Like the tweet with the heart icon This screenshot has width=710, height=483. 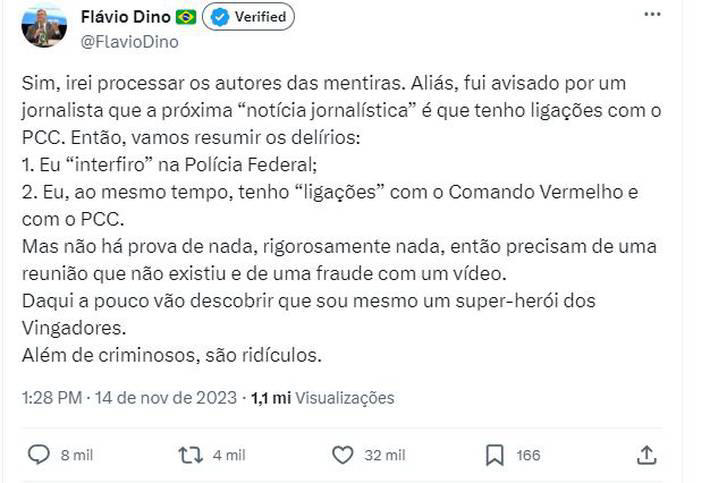[342, 455]
